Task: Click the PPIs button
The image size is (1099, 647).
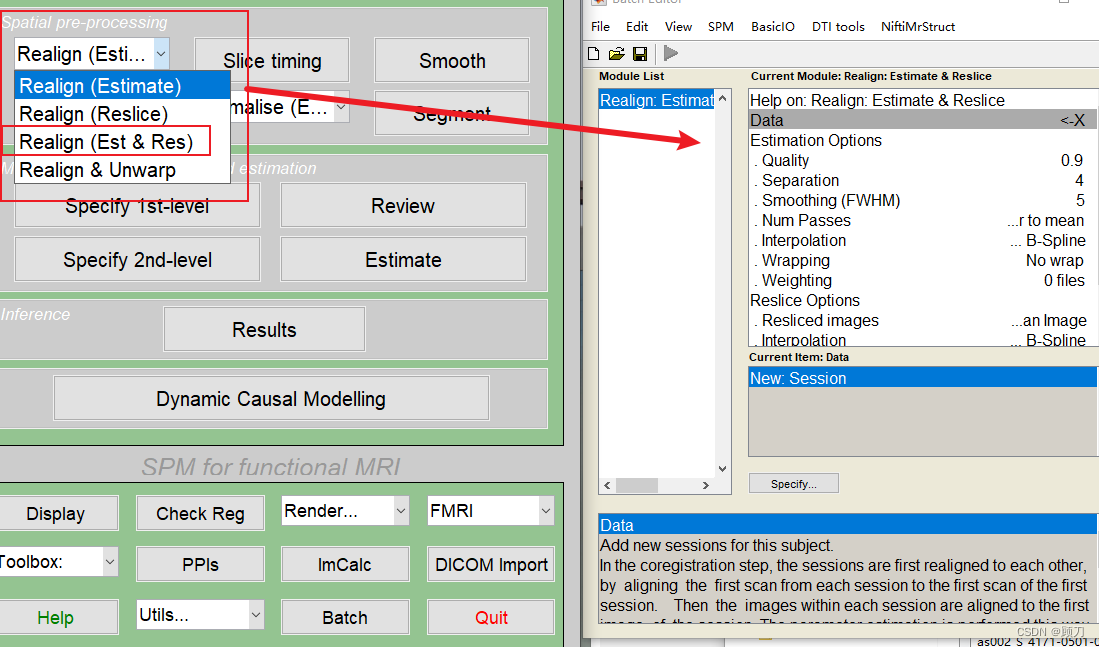Action: tap(200, 564)
